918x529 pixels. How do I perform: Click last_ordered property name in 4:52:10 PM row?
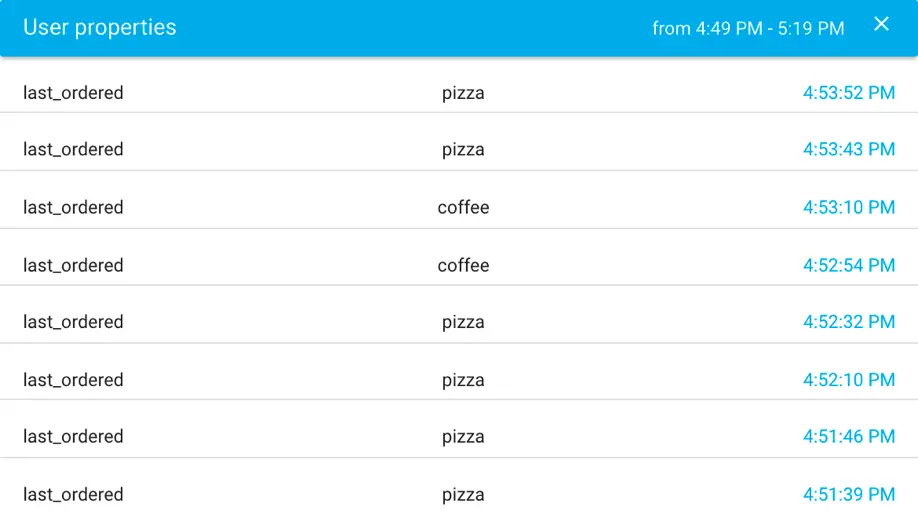pos(73,380)
